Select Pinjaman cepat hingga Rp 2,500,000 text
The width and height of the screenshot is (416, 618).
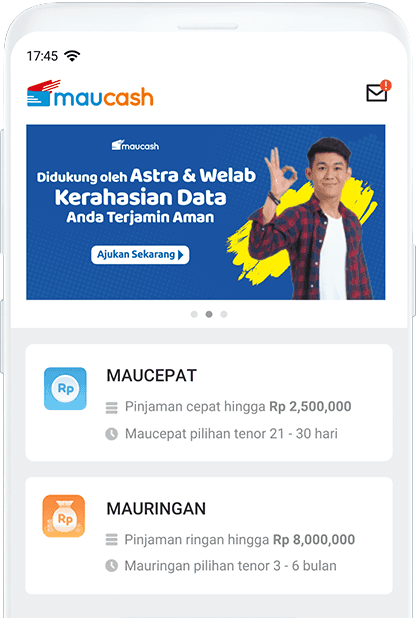tap(238, 406)
